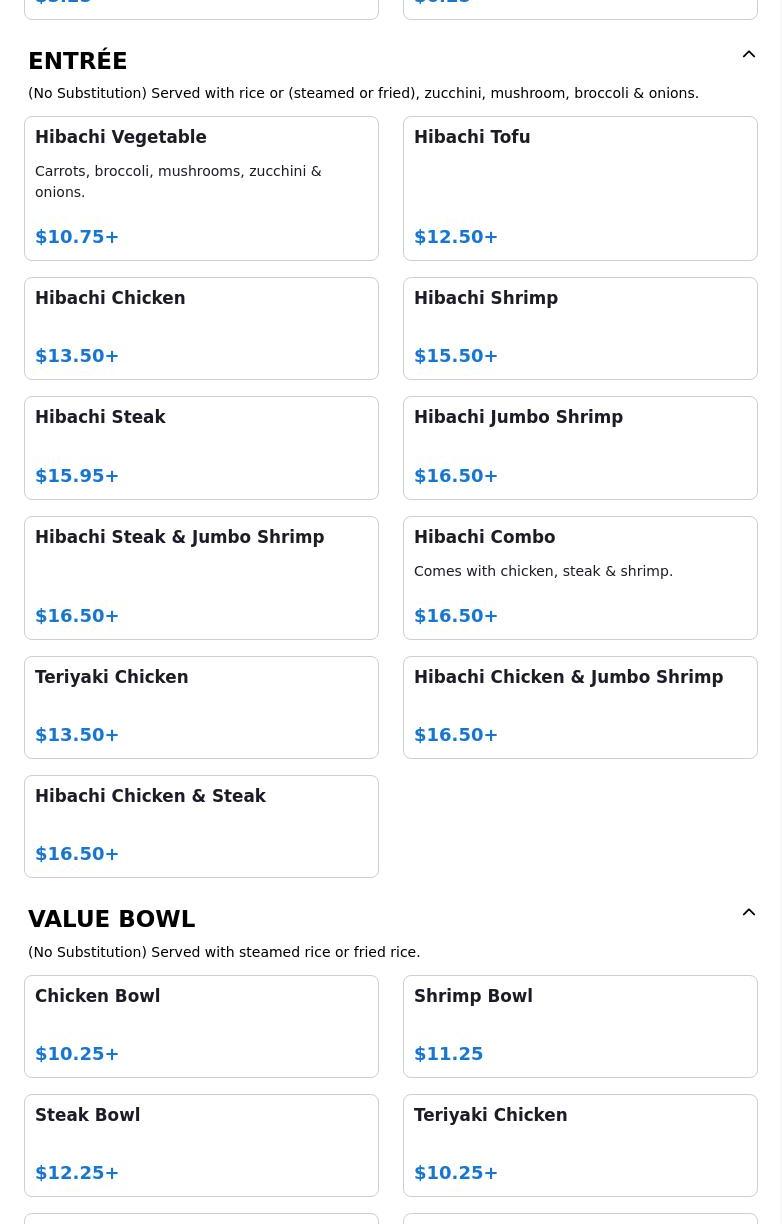
Task: Click the ENTRÉE section heading
Action: pyautogui.click(x=78, y=61)
